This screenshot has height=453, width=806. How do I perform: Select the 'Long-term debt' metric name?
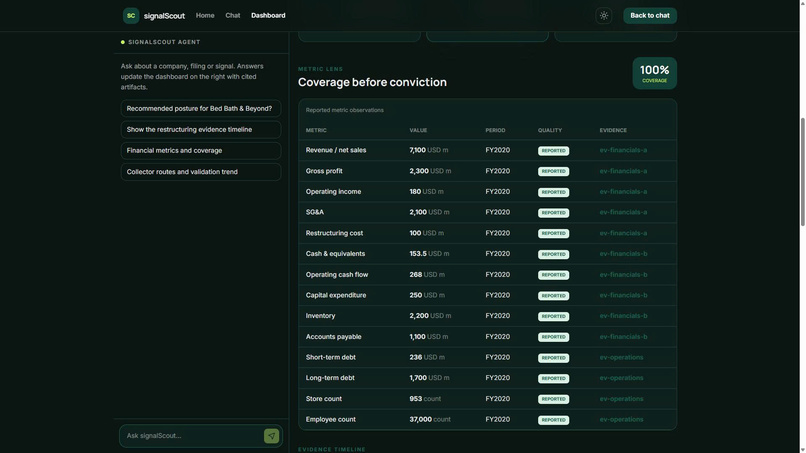pyautogui.click(x=330, y=378)
